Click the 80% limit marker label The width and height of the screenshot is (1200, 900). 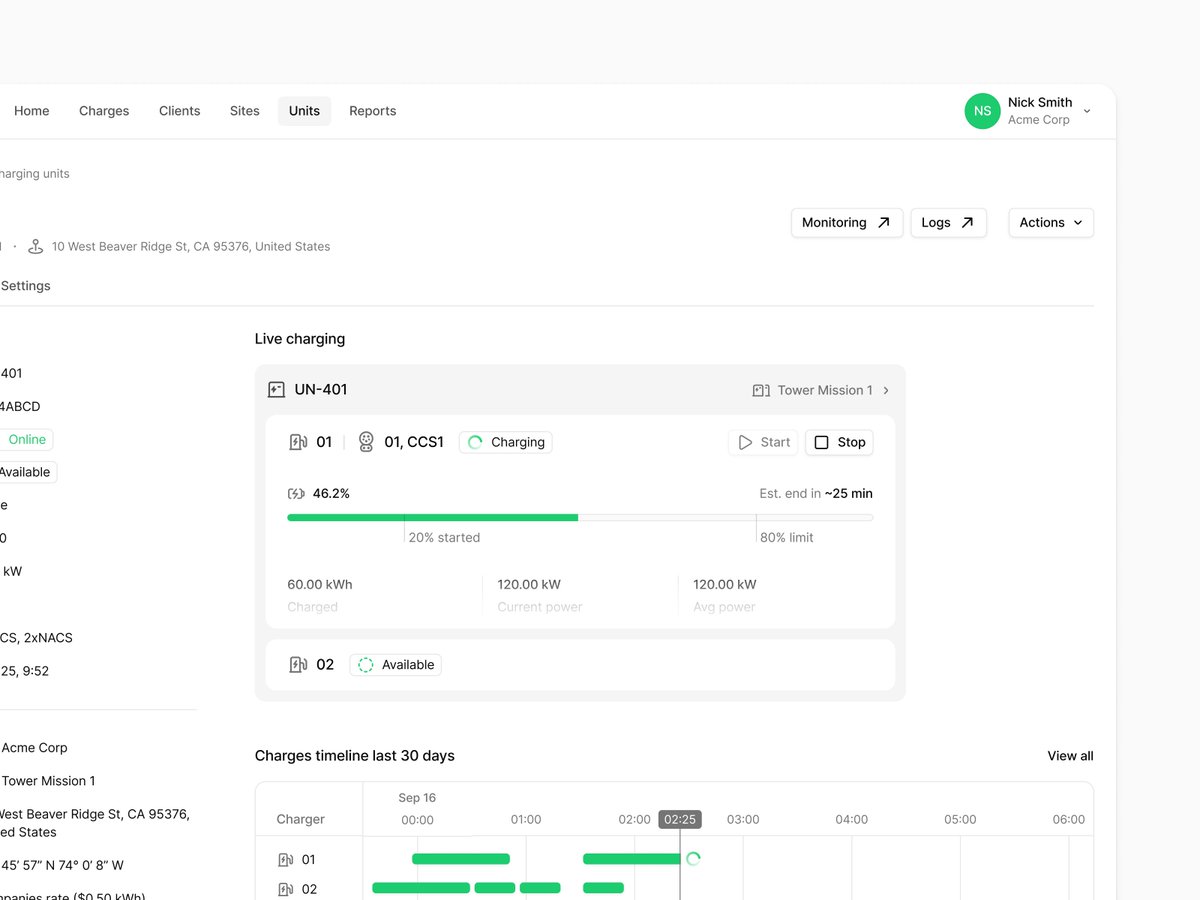pos(787,538)
